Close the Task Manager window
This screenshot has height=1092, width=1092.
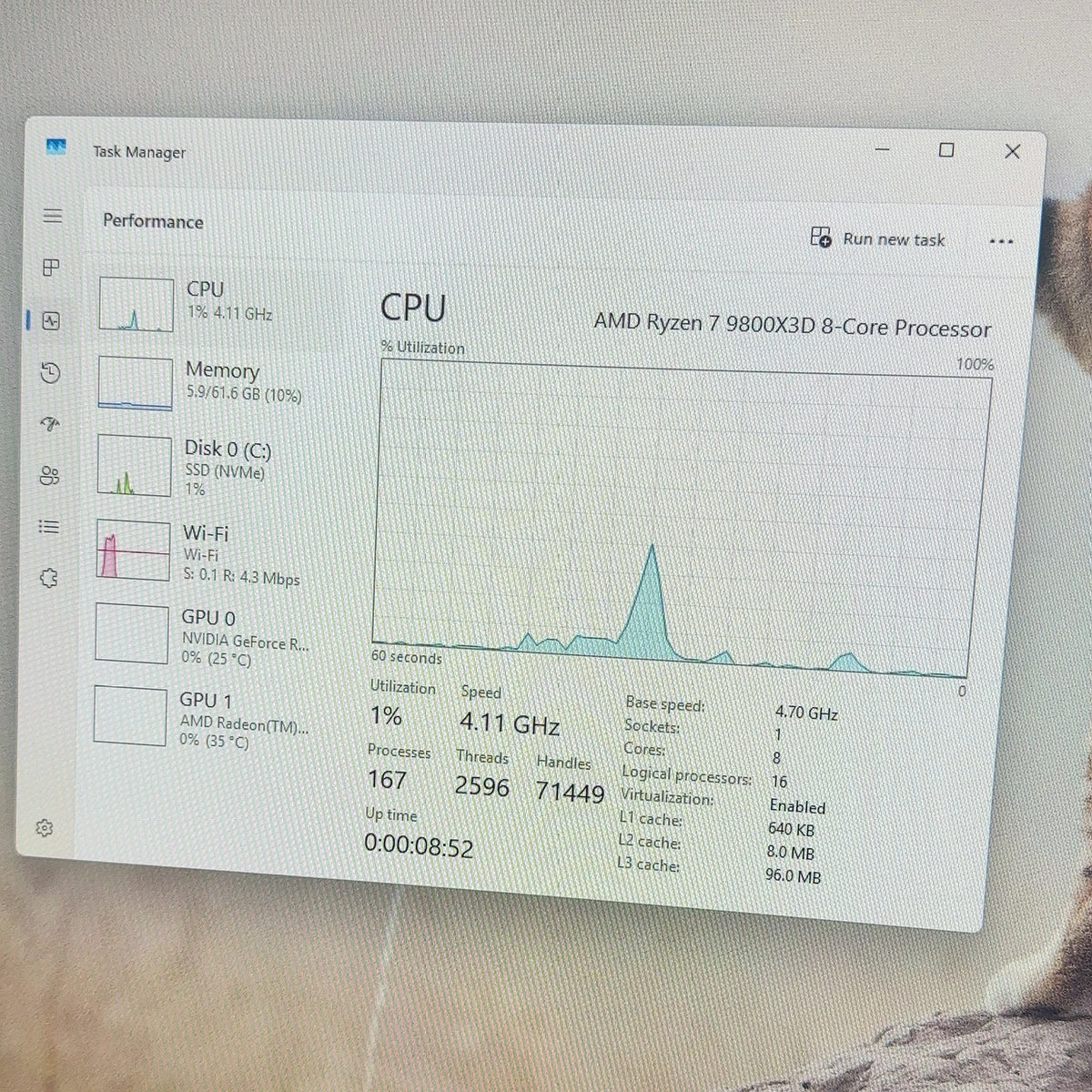tap(1012, 151)
